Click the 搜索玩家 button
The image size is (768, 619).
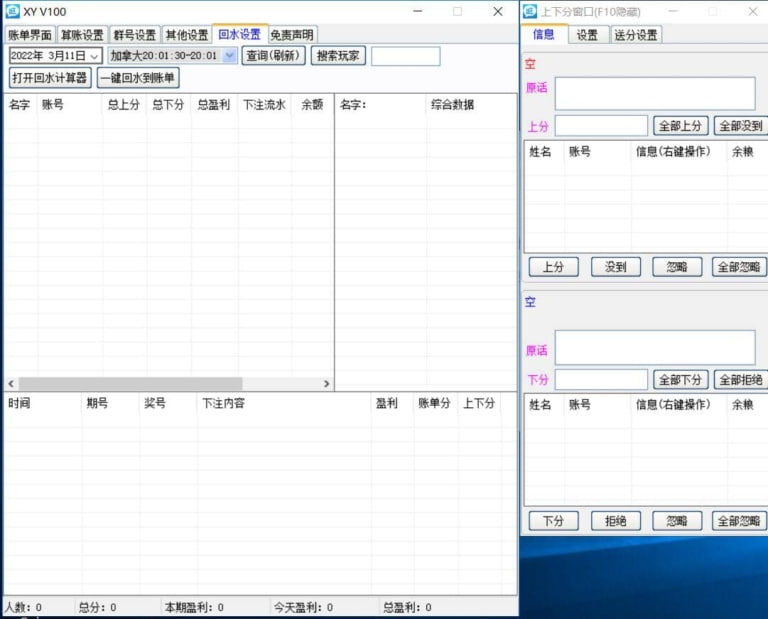(x=338, y=56)
